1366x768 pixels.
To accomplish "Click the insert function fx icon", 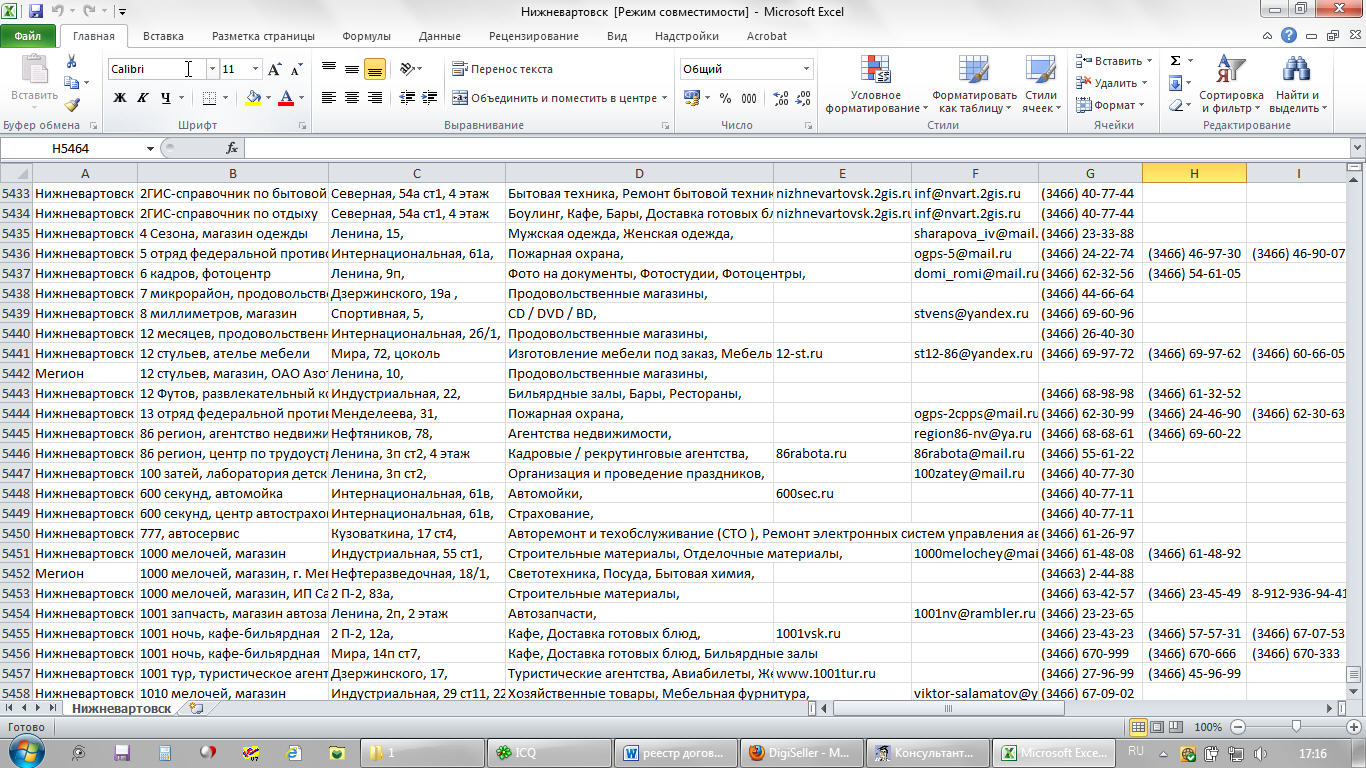I will click(x=232, y=148).
